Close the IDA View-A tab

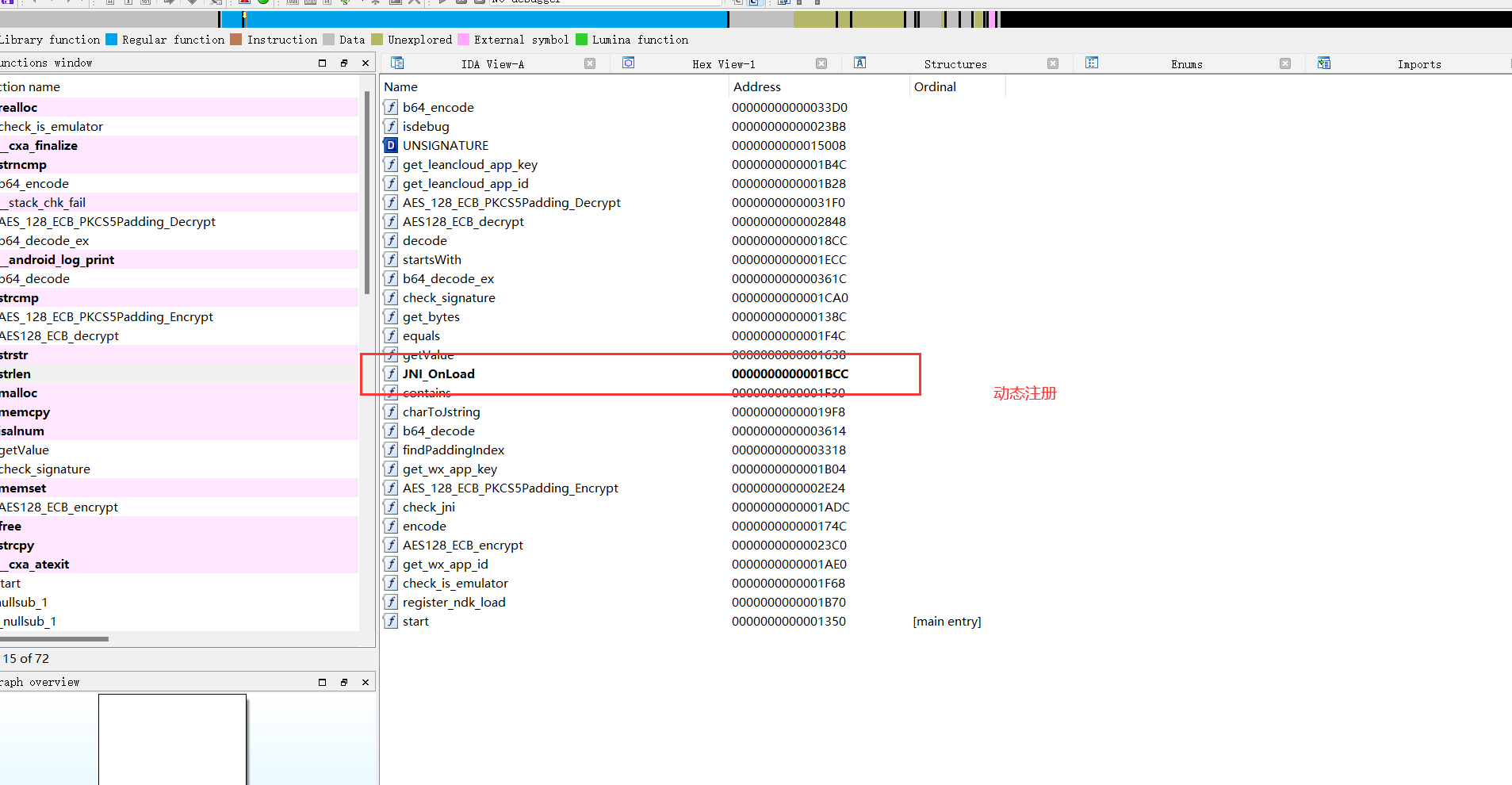[x=590, y=63]
